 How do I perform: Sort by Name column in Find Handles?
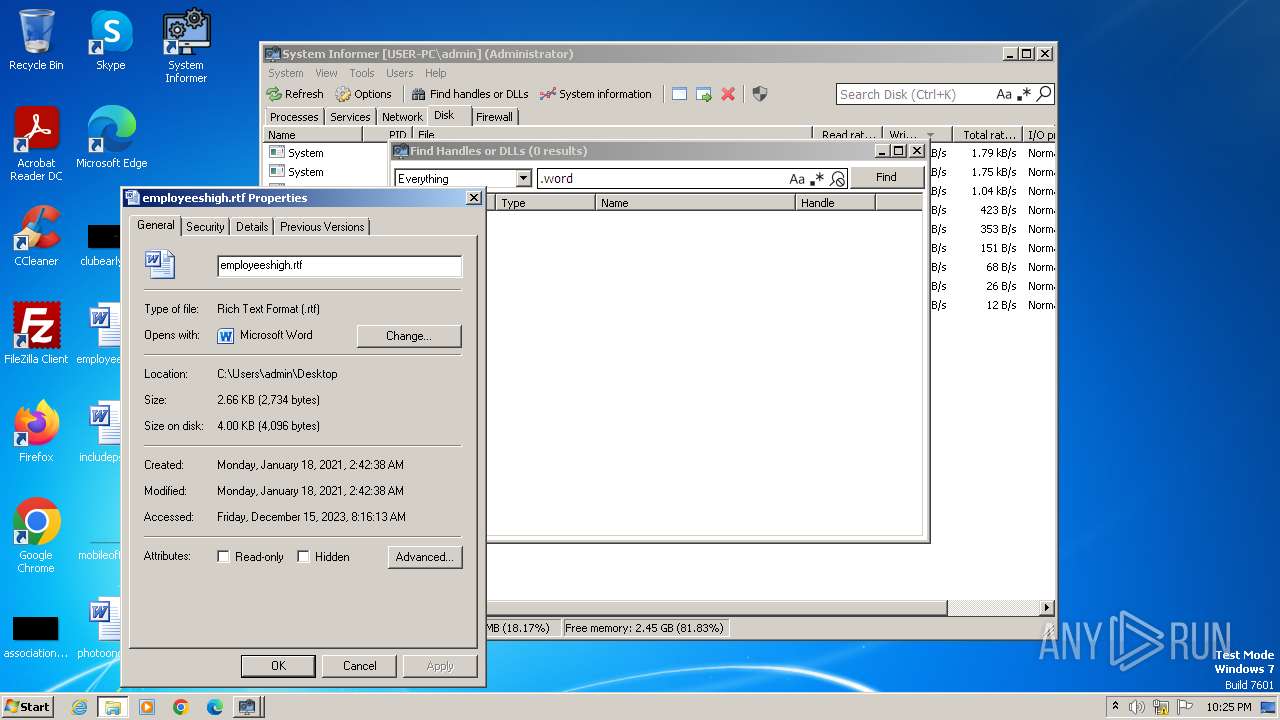pos(695,203)
